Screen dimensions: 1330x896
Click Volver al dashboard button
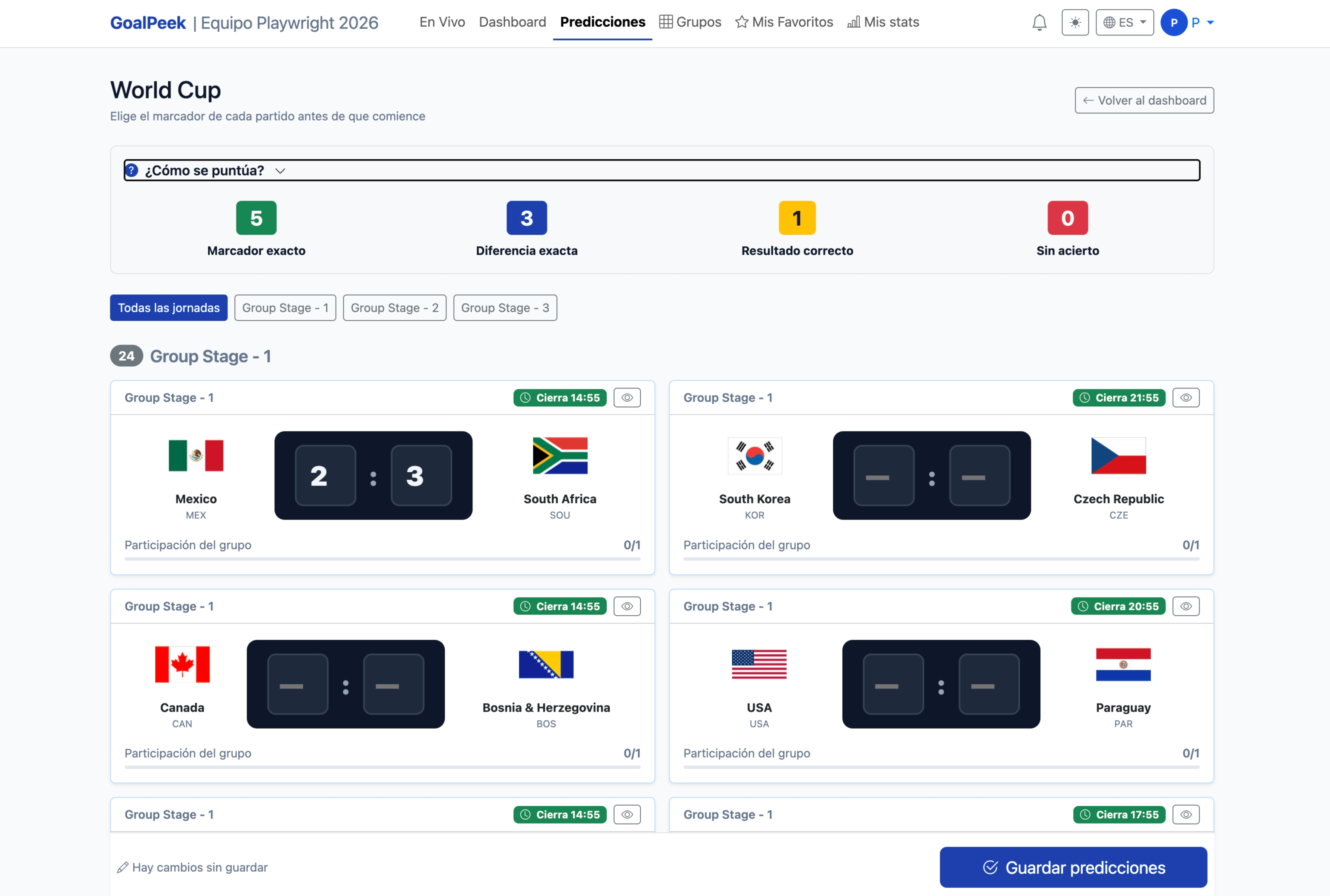coord(1144,101)
